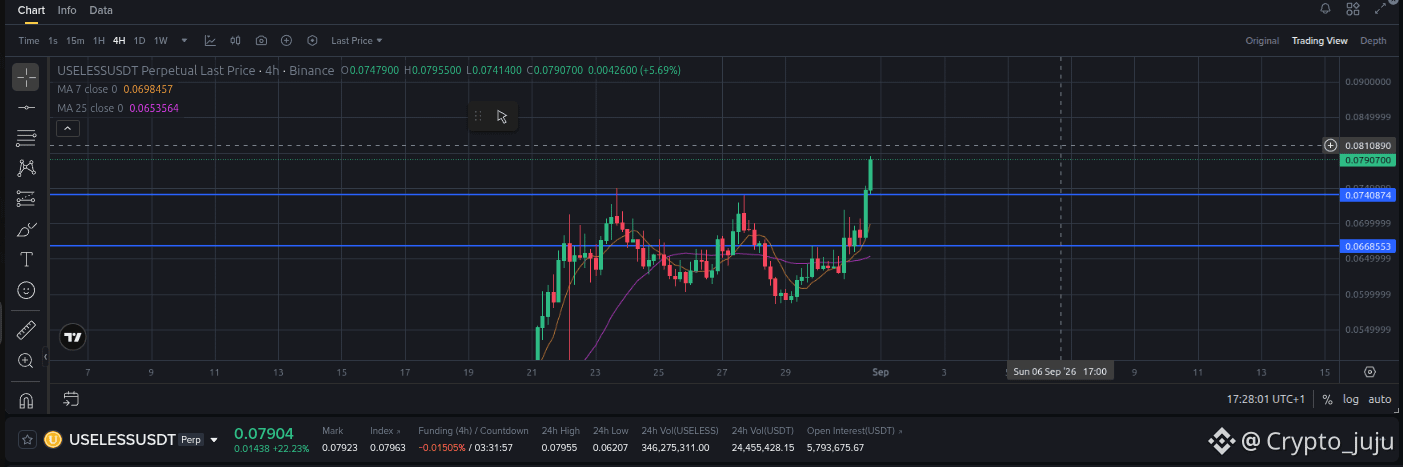Open the technical indicators chart icon
This screenshot has height=467, width=1403.
210,41
